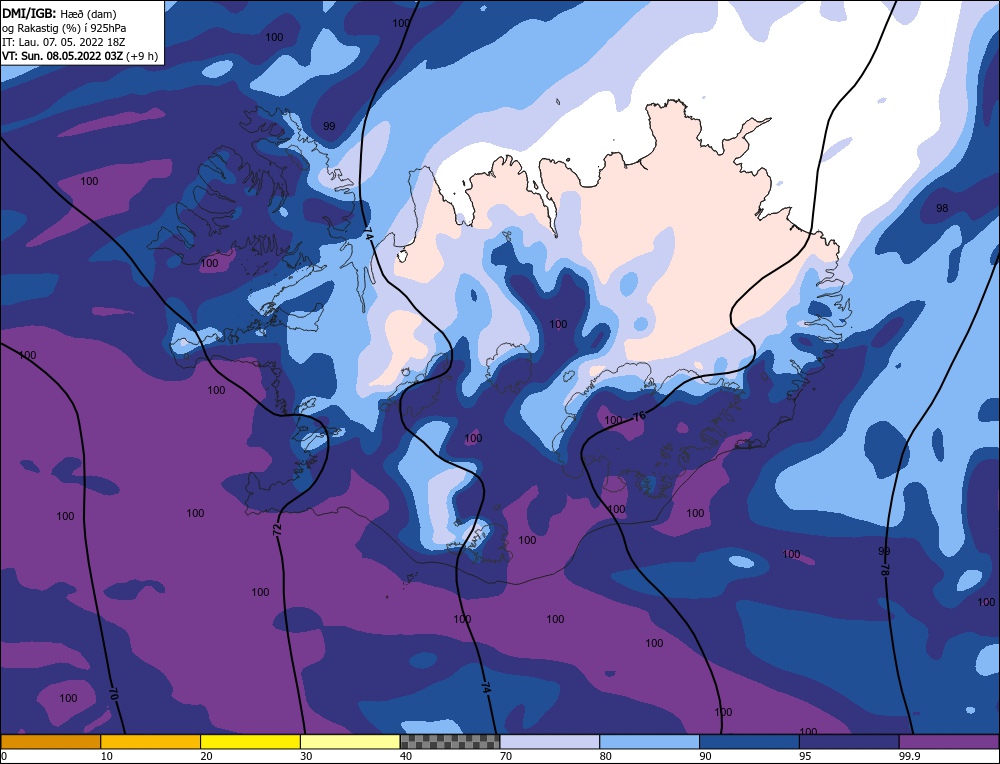Click the '30' legend tick label

306,756
